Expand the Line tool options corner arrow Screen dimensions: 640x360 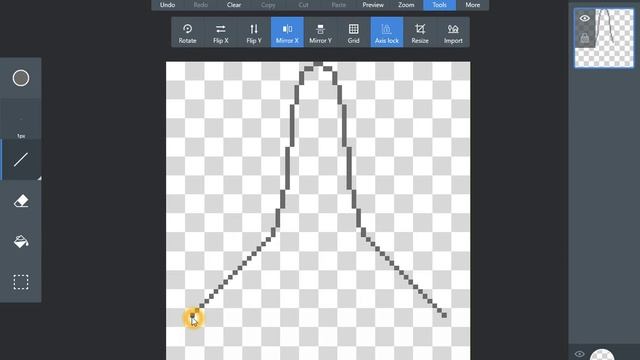[39, 178]
